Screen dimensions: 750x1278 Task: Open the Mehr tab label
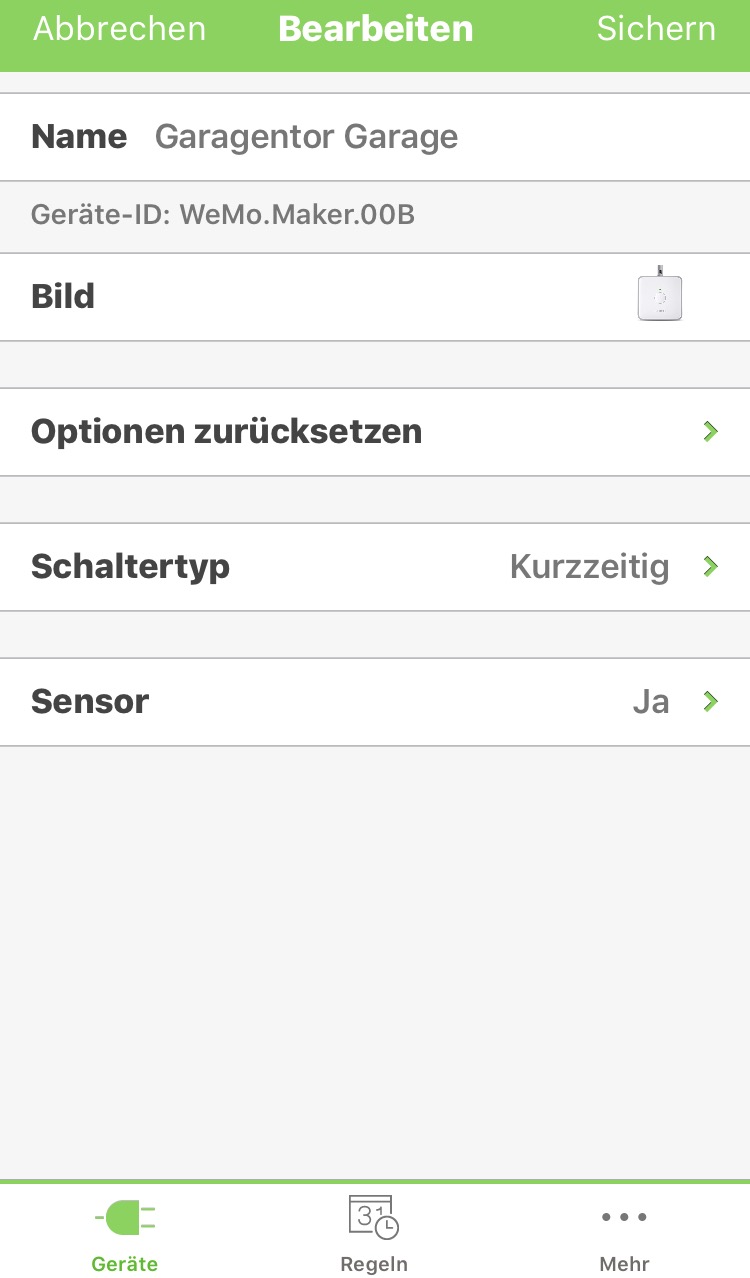pos(624,1264)
